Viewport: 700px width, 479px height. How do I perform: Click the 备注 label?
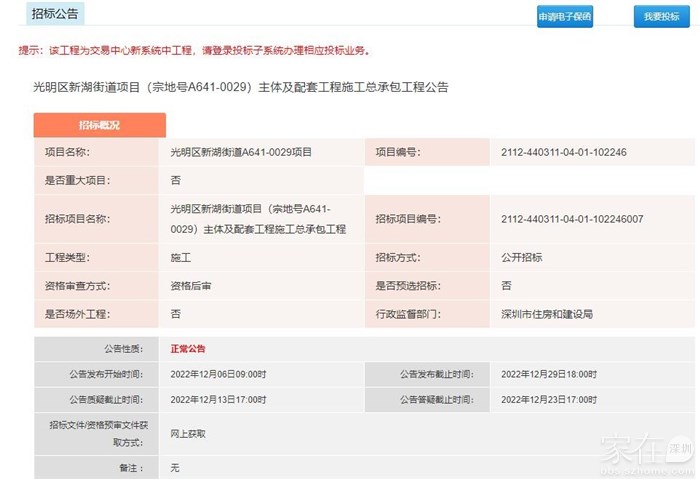[x=131, y=468]
